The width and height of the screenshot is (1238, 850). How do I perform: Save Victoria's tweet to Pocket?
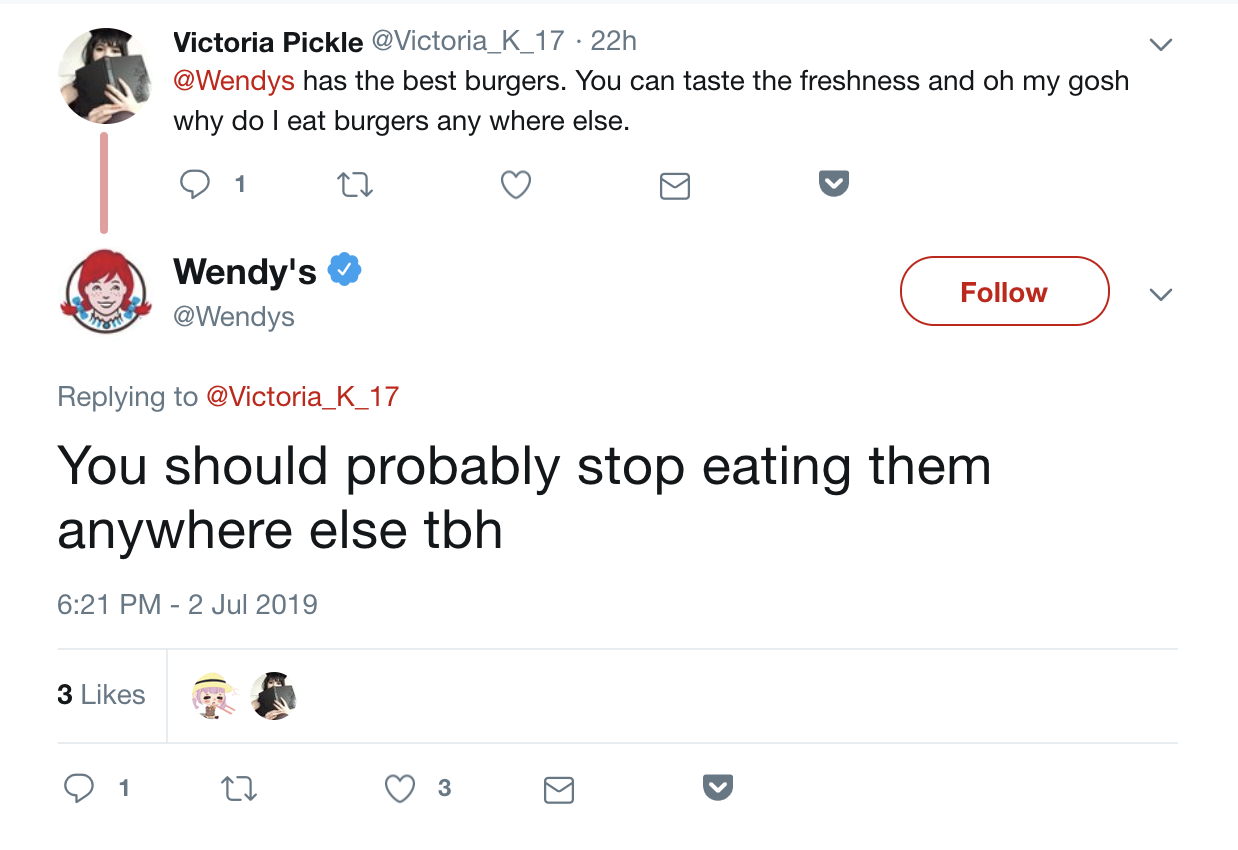(834, 184)
